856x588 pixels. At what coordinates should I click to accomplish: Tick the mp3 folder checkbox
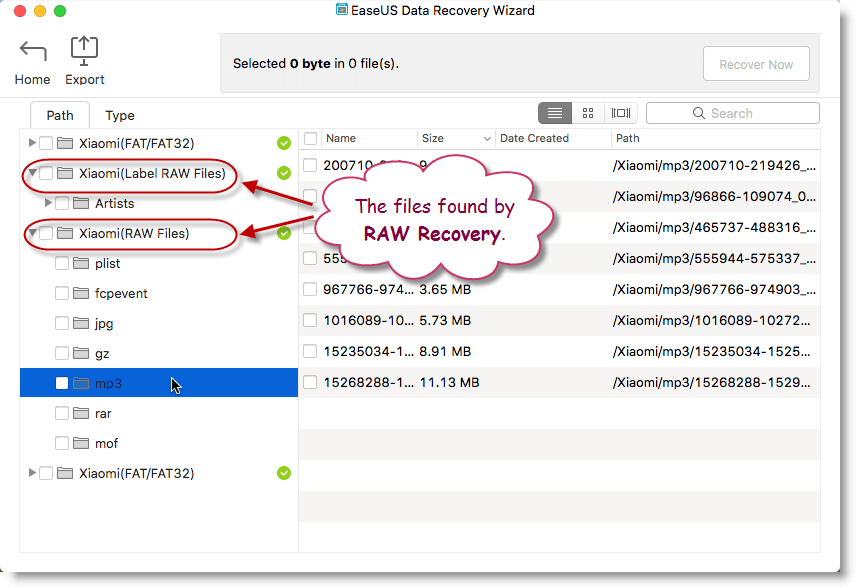[x=62, y=383]
